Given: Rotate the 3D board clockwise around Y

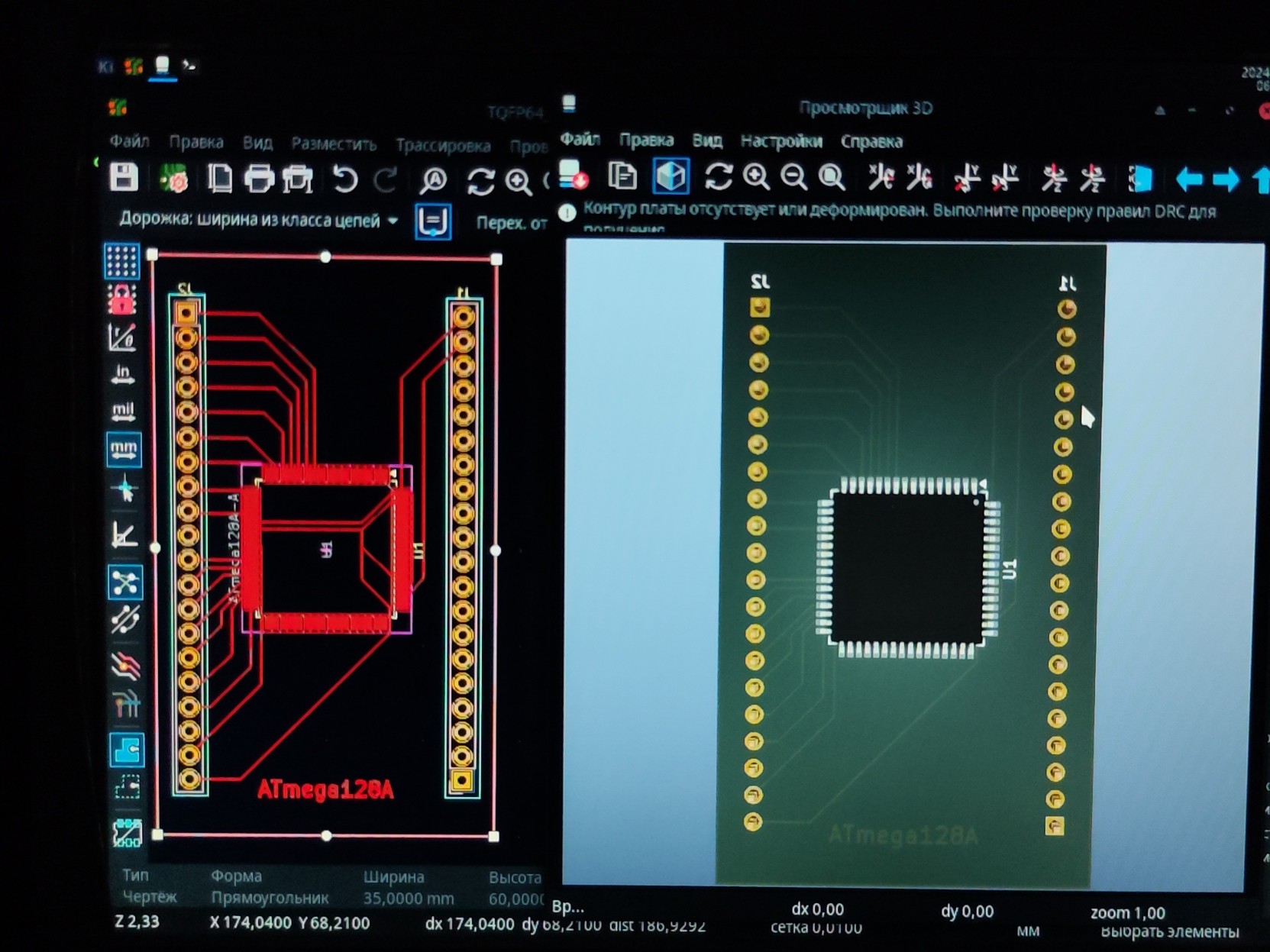Looking at the screenshot, I should pos(967,179).
